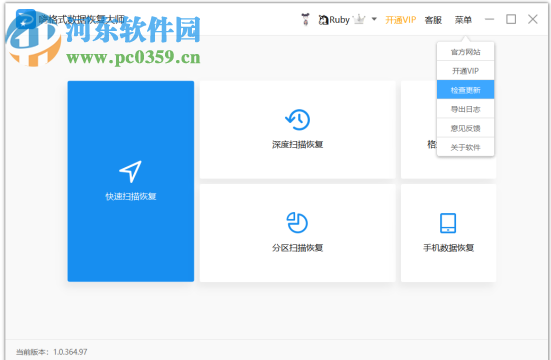Select 检查更新 check for updates
Image resolution: width=551 pixels, height=360 pixels.
465,90
